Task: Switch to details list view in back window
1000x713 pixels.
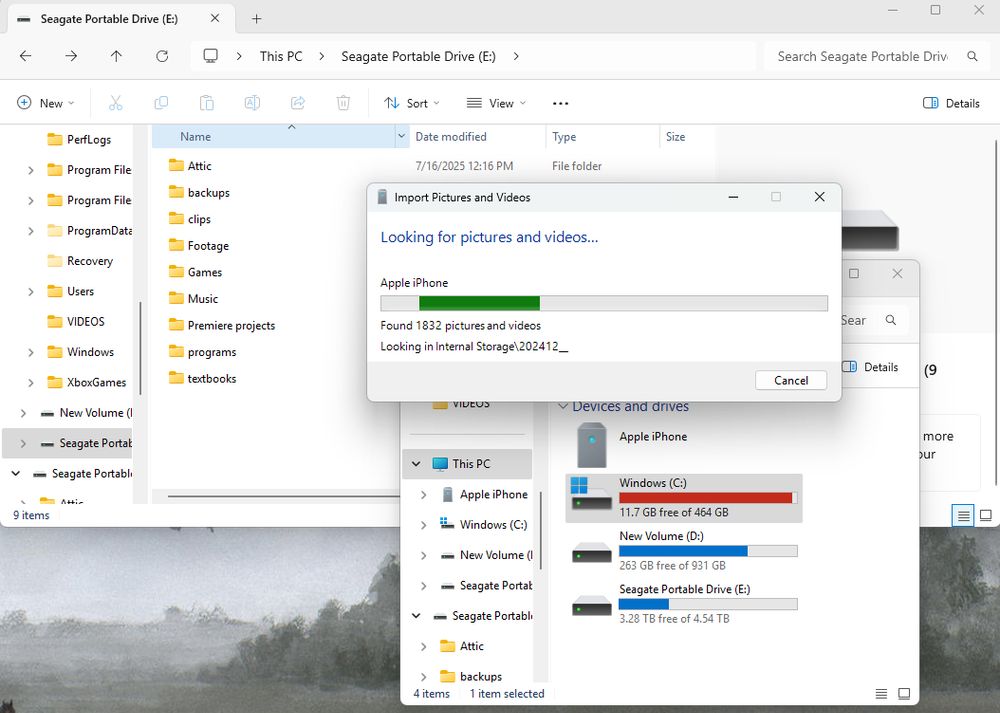Action: 881,693
